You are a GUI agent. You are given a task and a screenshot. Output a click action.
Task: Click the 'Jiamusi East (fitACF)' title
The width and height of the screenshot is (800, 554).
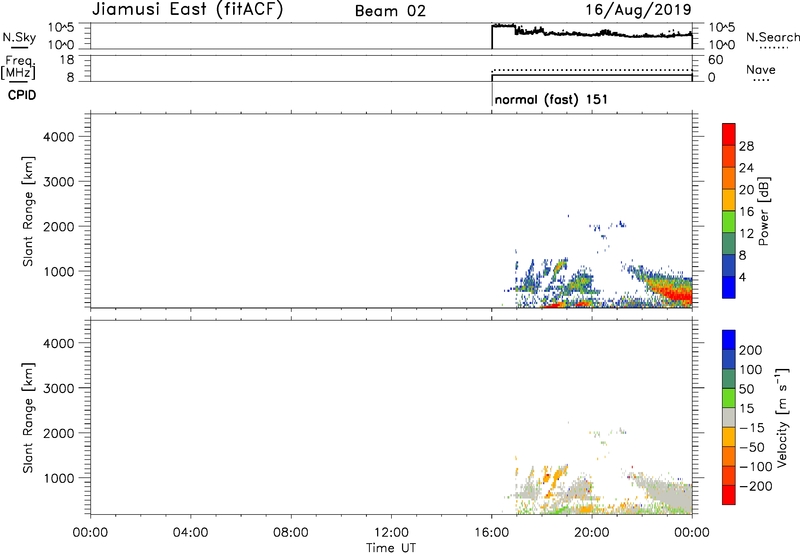click(x=187, y=10)
